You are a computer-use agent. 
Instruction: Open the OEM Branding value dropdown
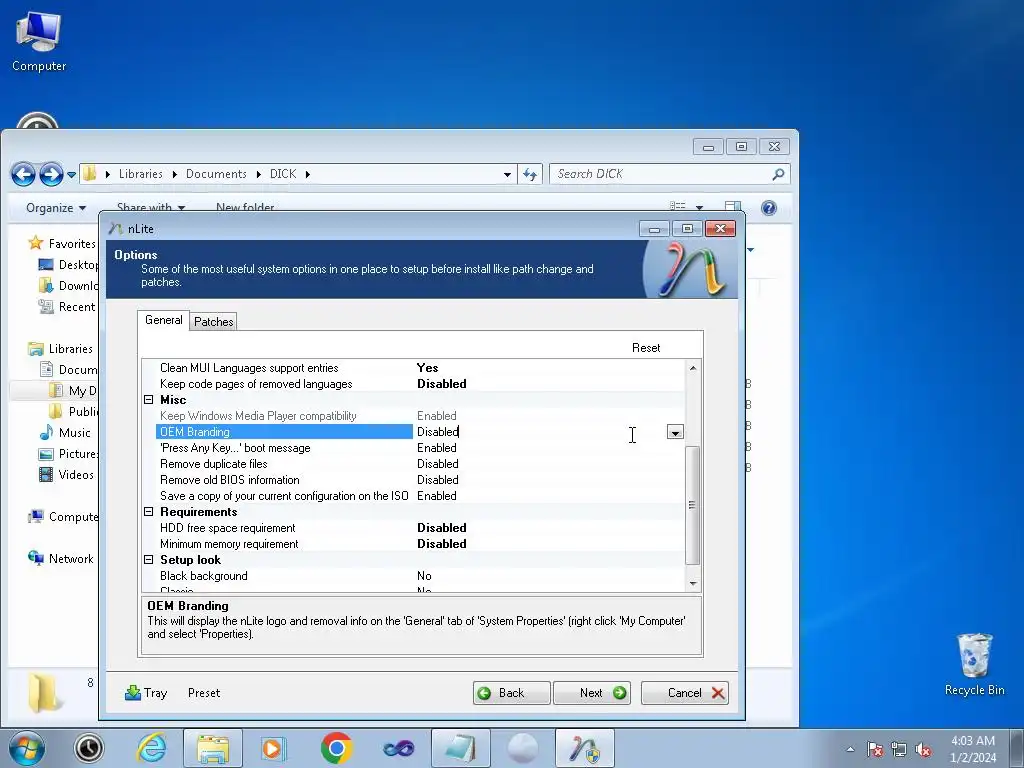tap(675, 432)
